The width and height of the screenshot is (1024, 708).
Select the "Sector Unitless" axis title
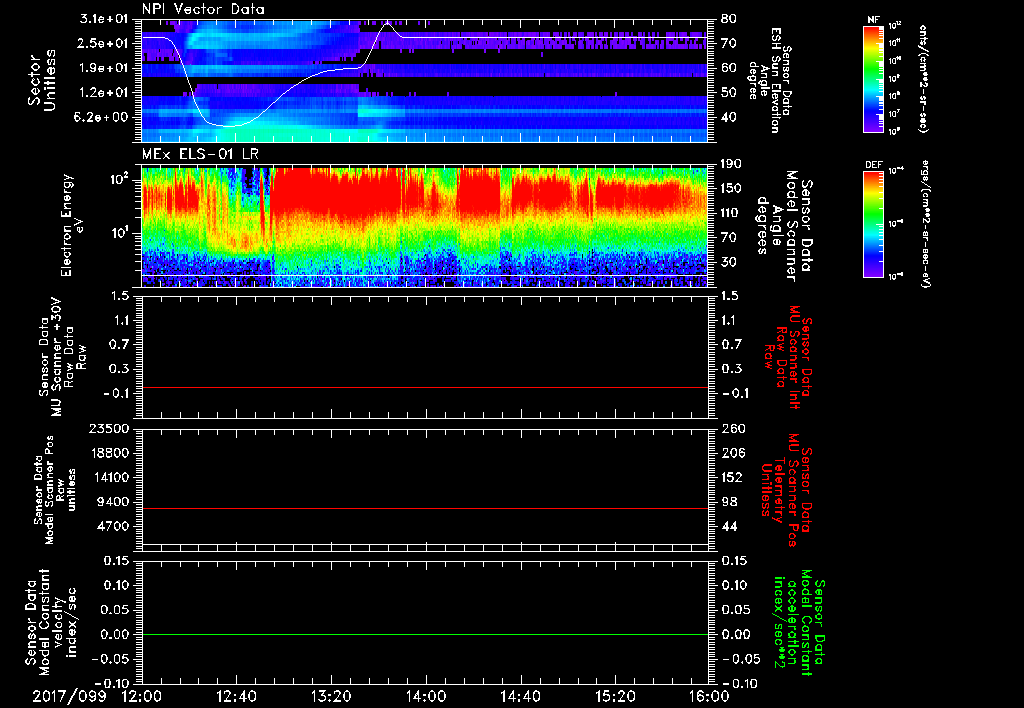click(42, 80)
